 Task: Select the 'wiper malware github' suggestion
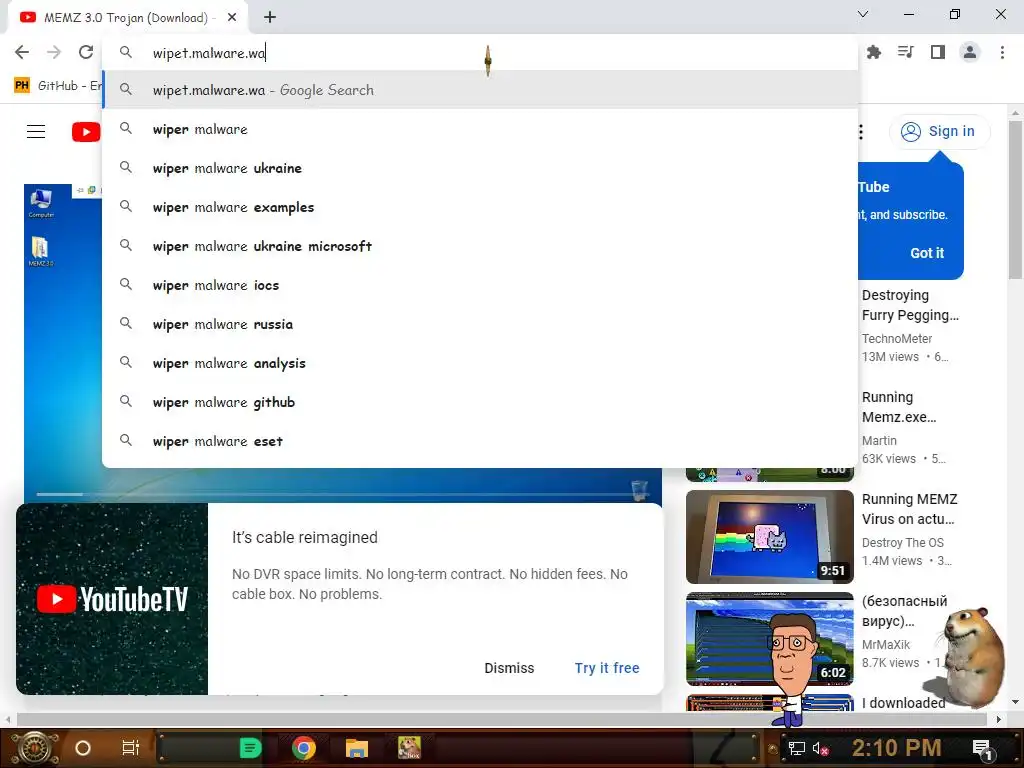pyautogui.click(x=480, y=402)
